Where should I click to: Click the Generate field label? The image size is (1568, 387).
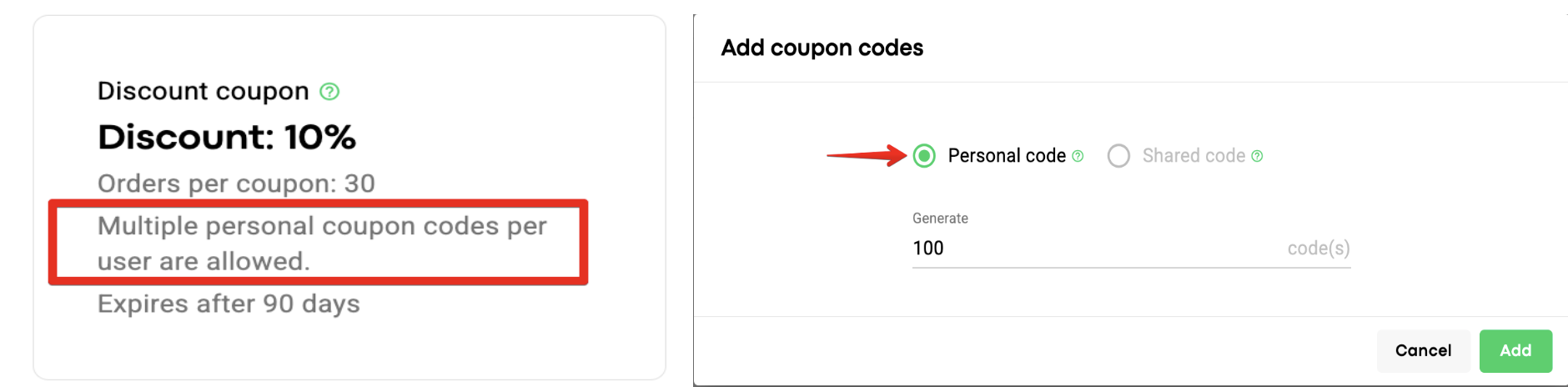(x=940, y=219)
